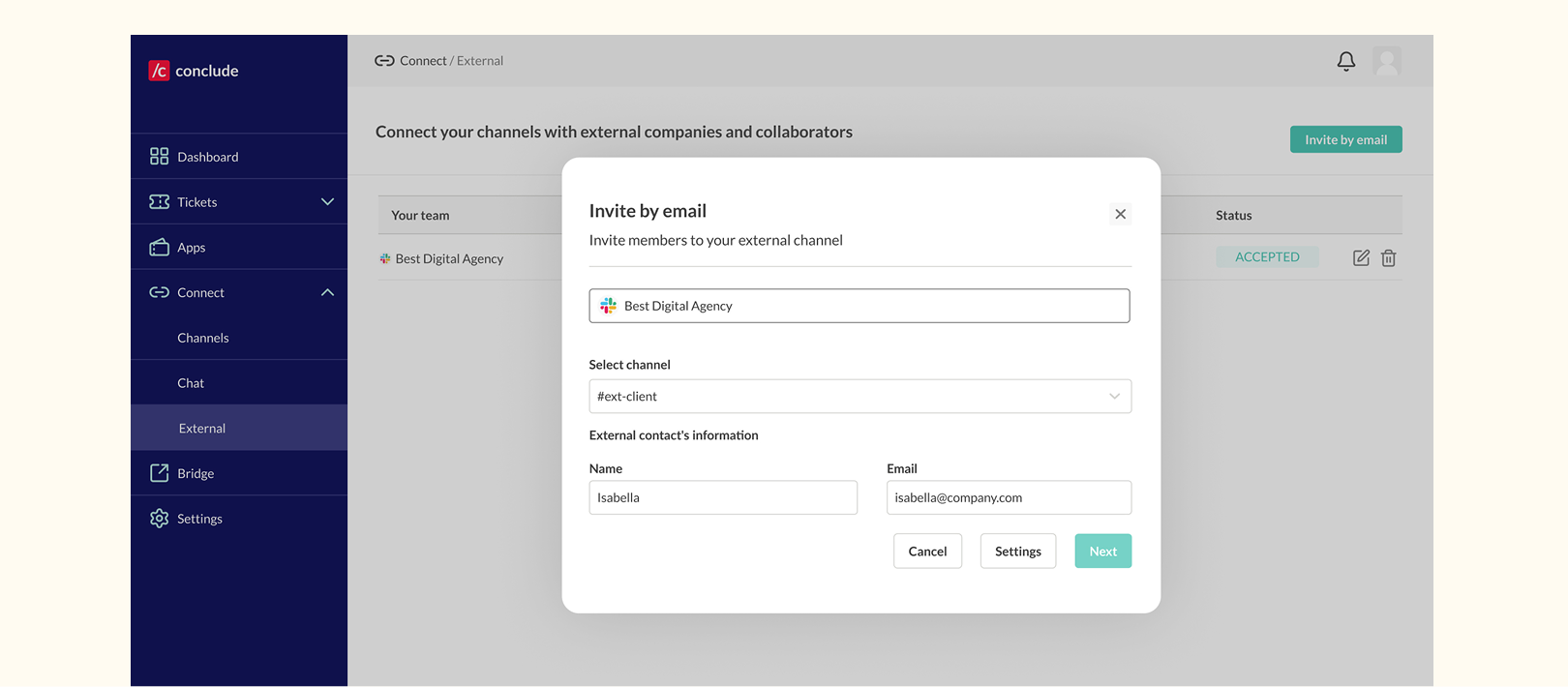
Task: Open Bridge in the sidebar
Action: (239, 473)
